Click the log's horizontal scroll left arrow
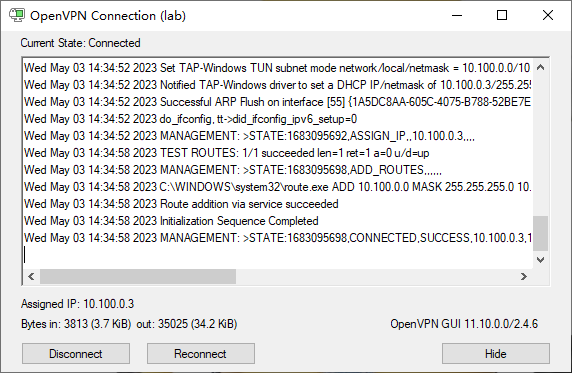The width and height of the screenshot is (572, 373). click(x=31, y=277)
